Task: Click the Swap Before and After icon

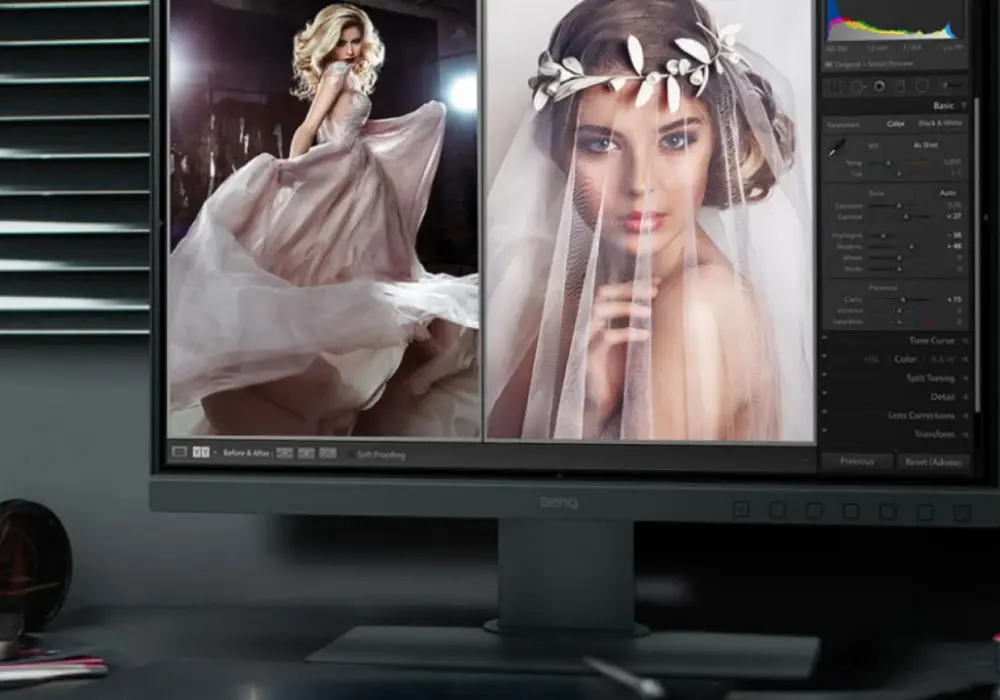Action: [x=328, y=453]
